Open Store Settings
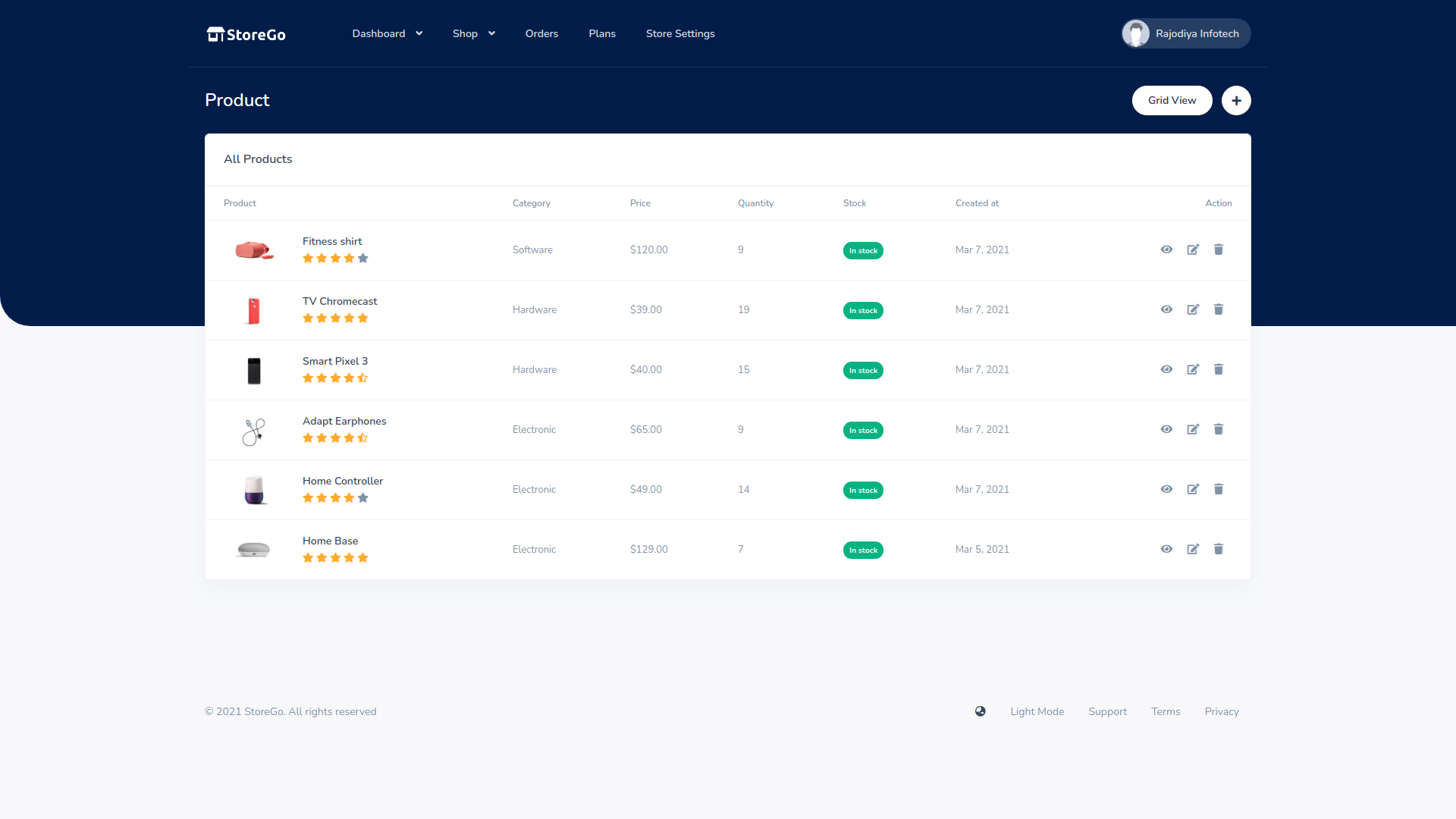Screen dimensions: 1456x819 (680, 33)
